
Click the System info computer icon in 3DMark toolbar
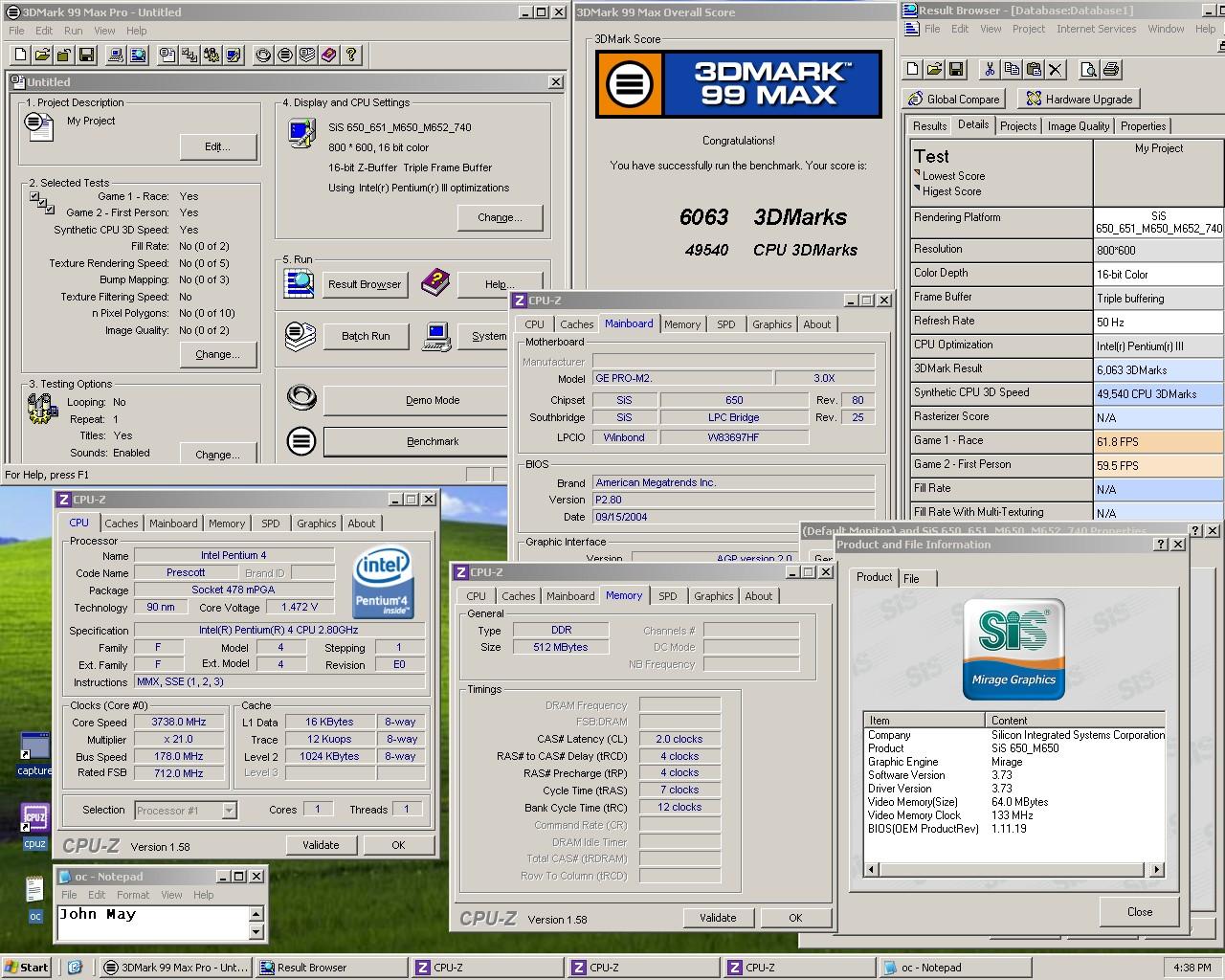pyautogui.click(x=116, y=55)
